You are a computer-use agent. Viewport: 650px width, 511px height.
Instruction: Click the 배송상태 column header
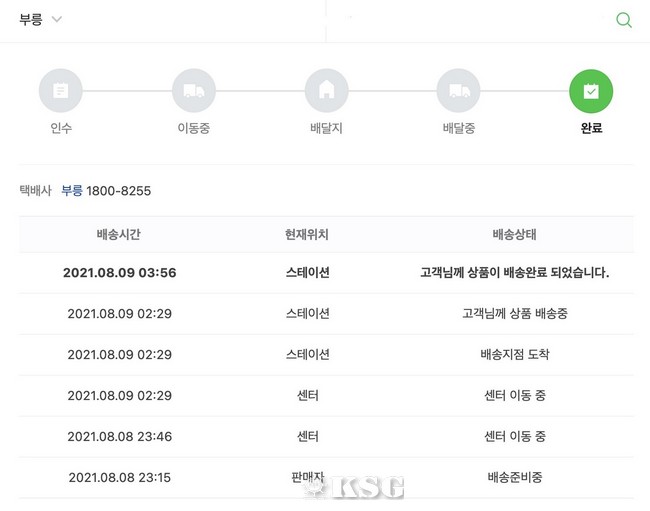(515, 235)
